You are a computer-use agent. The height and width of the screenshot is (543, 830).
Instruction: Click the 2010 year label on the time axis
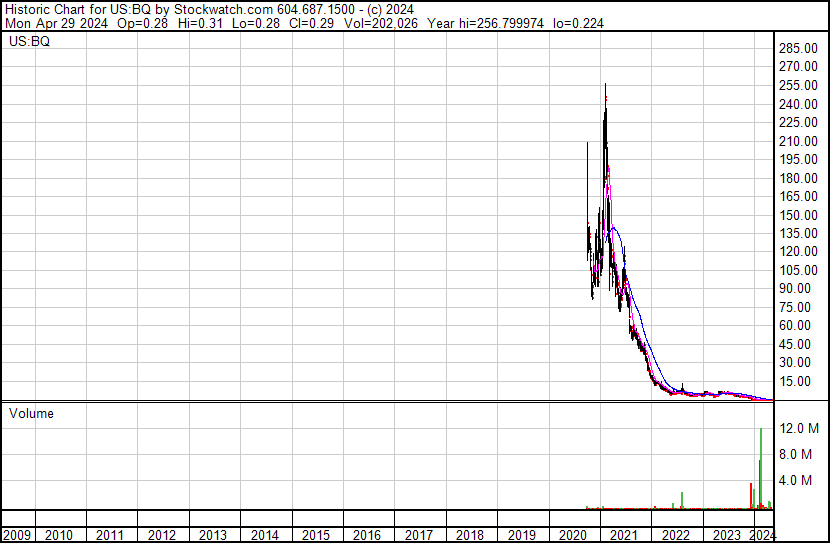click(59, 535)
